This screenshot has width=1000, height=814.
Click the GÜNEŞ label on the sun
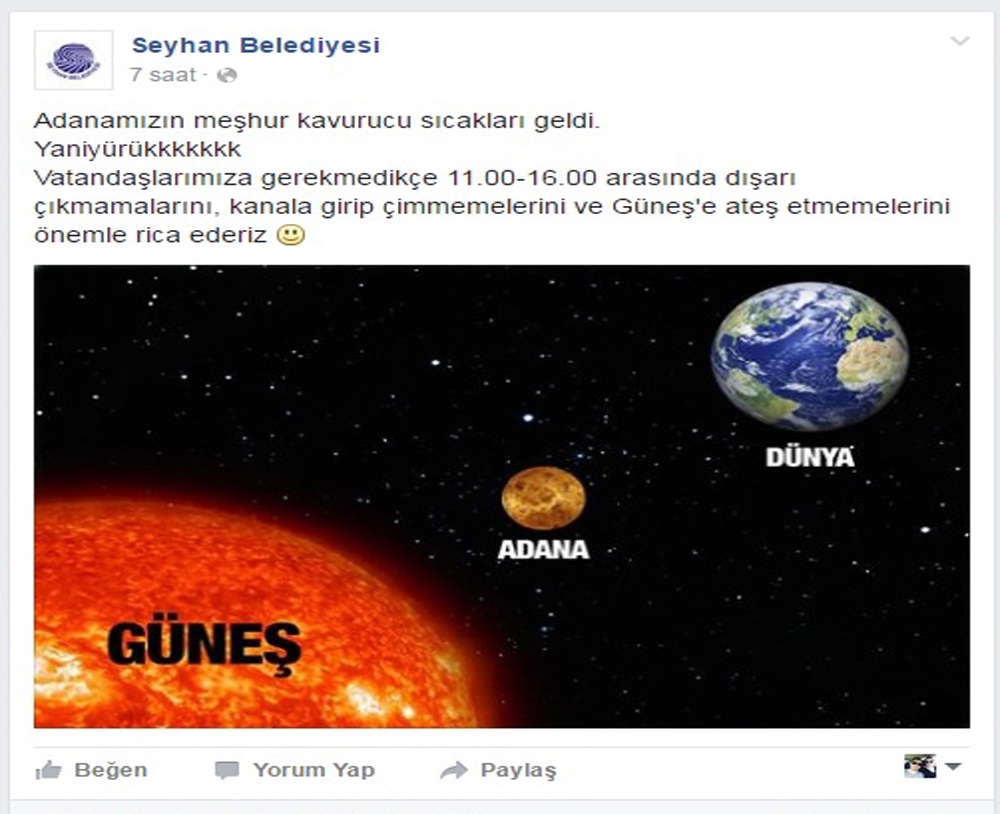click(205, 646)
